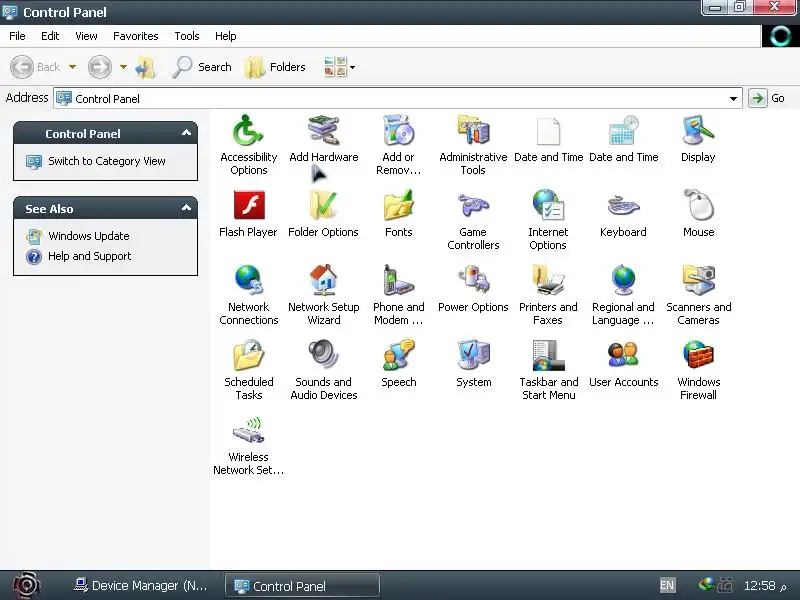Screen dimensions: 800x600
Task: Open Flash Player settings
Action: 248,213
